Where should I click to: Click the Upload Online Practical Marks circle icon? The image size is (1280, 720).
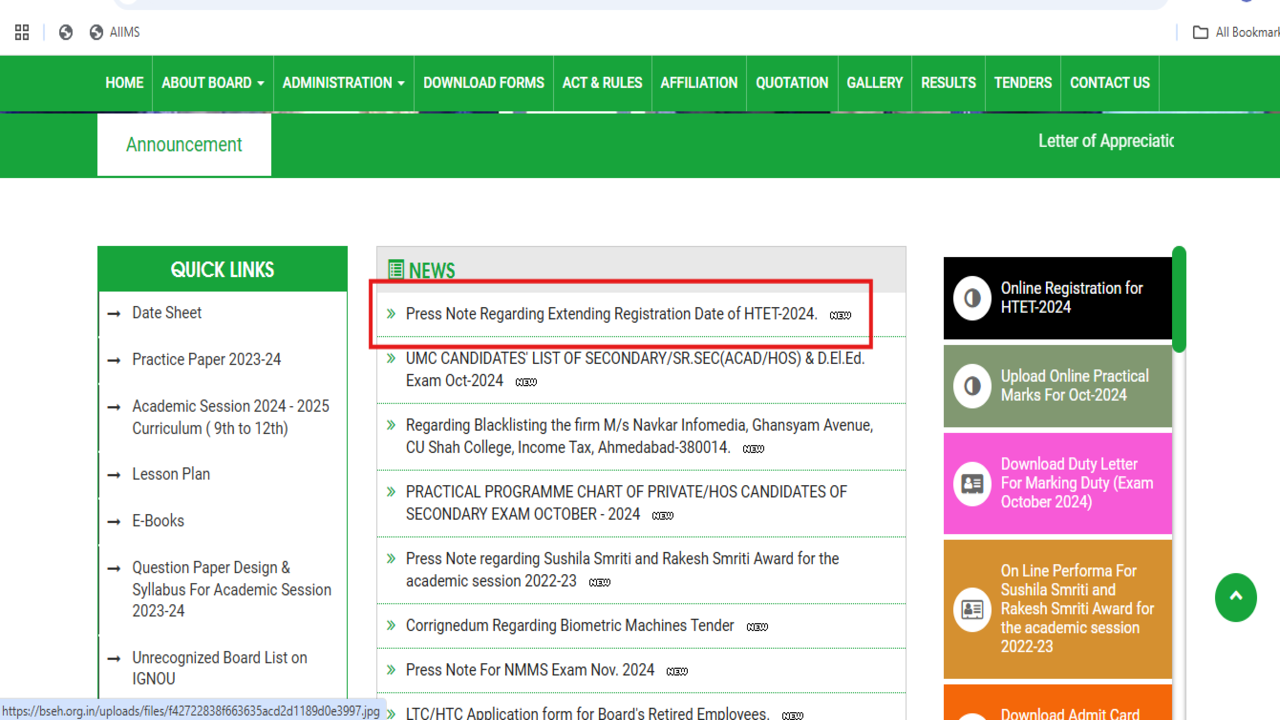971,386
